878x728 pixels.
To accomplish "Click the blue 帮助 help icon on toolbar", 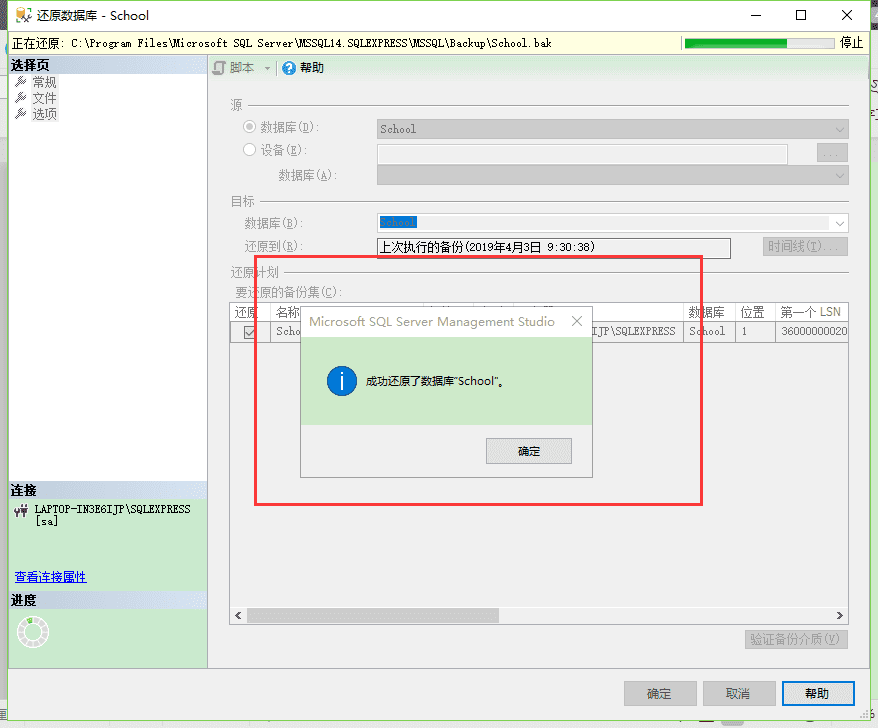I will coord(291,68).
